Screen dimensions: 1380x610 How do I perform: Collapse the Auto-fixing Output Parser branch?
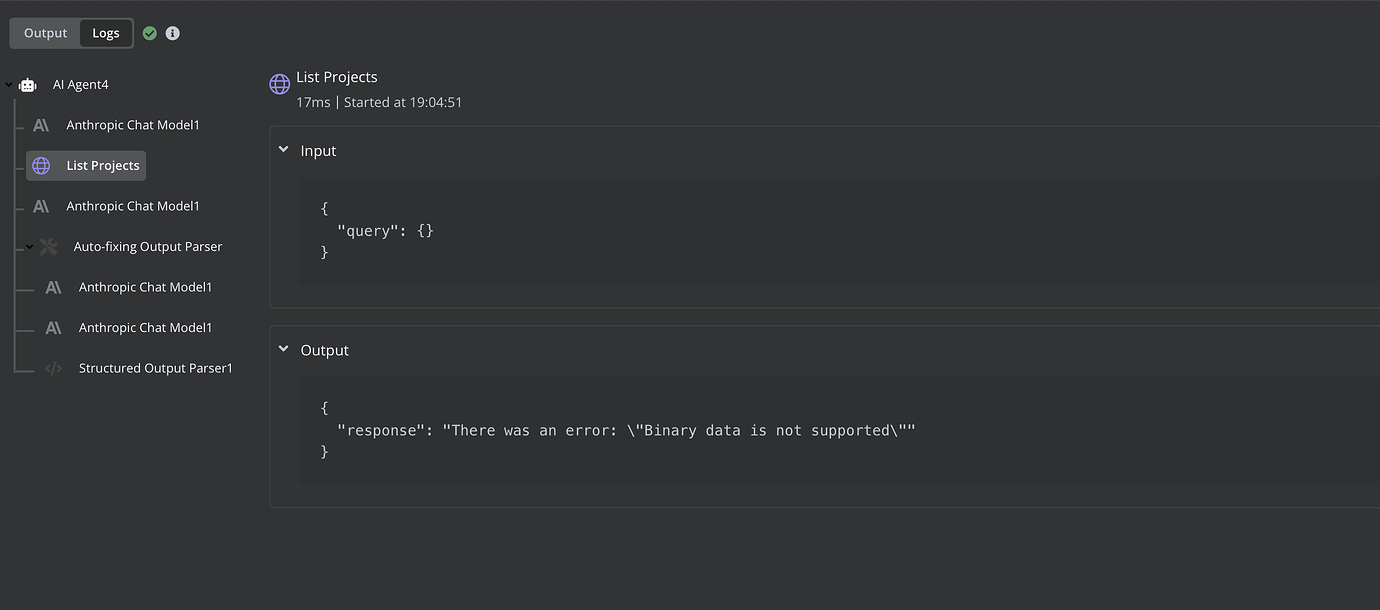click(28, 246)
